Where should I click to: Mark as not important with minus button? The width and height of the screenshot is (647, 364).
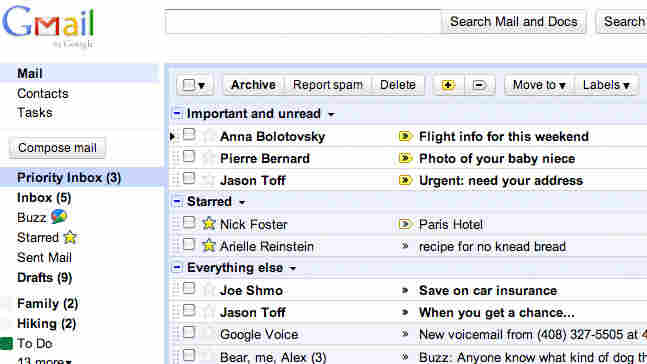(x=479, y=85)
